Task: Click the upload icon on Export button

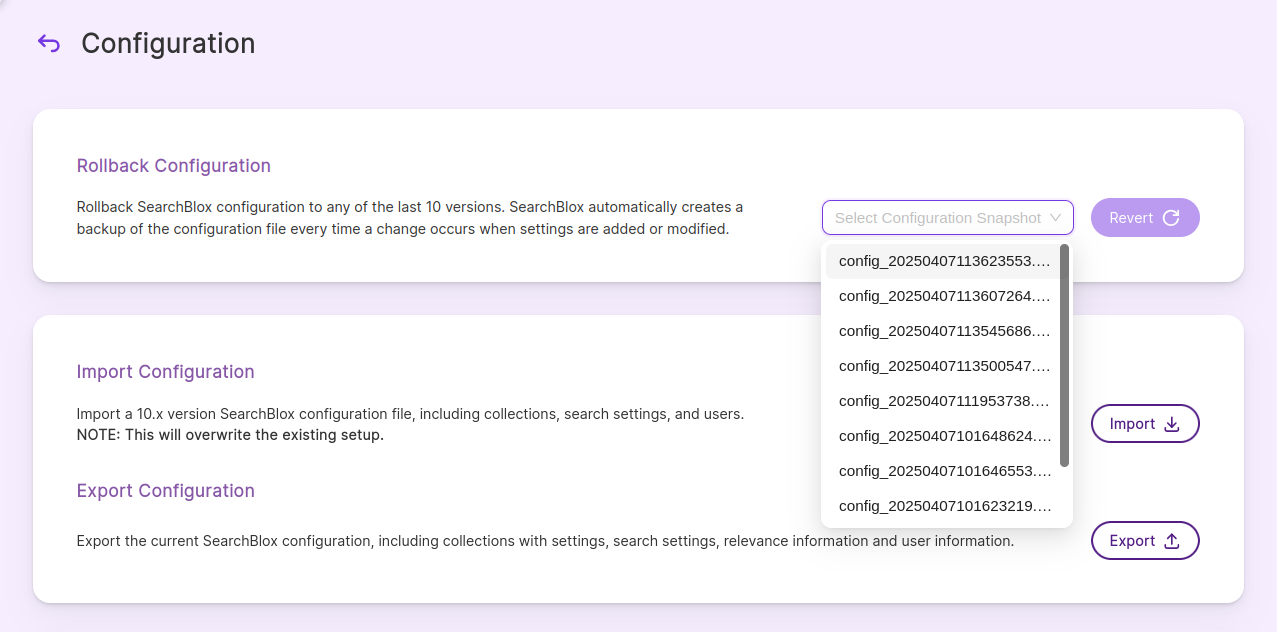Action: pos(1172,541)
